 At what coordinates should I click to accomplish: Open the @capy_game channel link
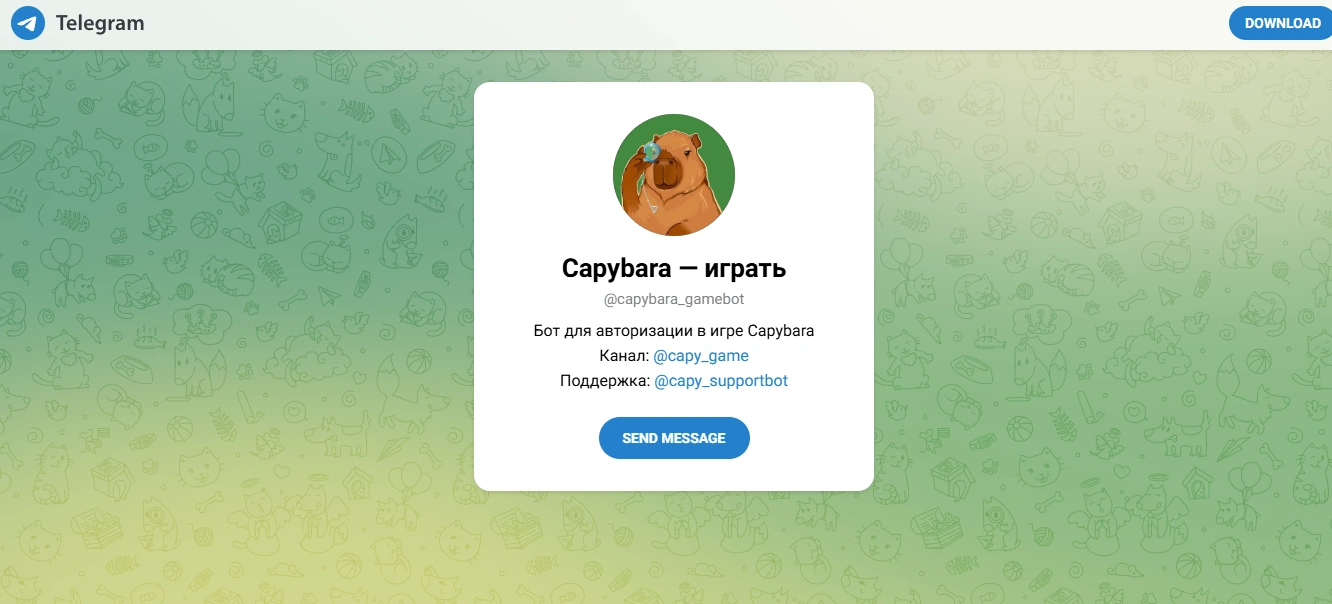pyautogui.click(x=701, y=356)
